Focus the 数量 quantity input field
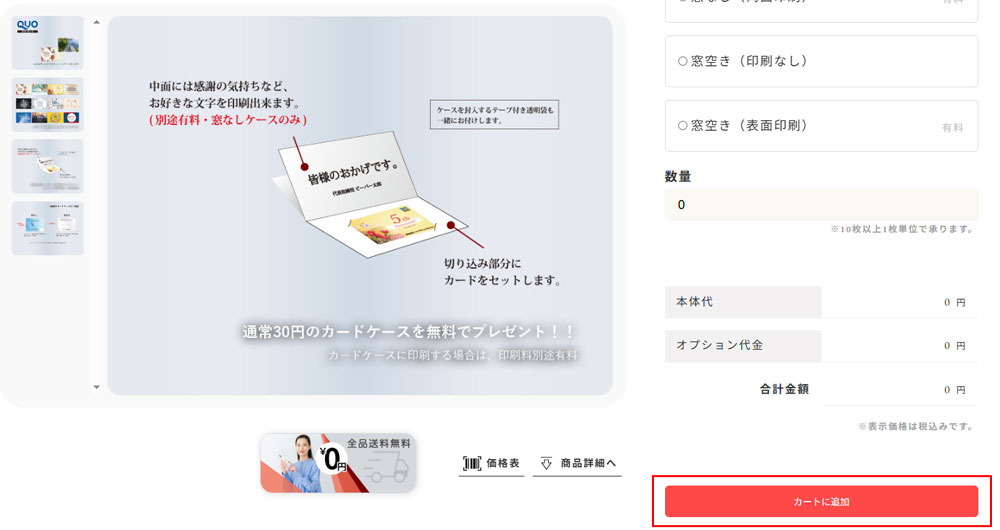Image resolution: width=1000 pixels, height=530 pixels. click(x=821, y=205)
